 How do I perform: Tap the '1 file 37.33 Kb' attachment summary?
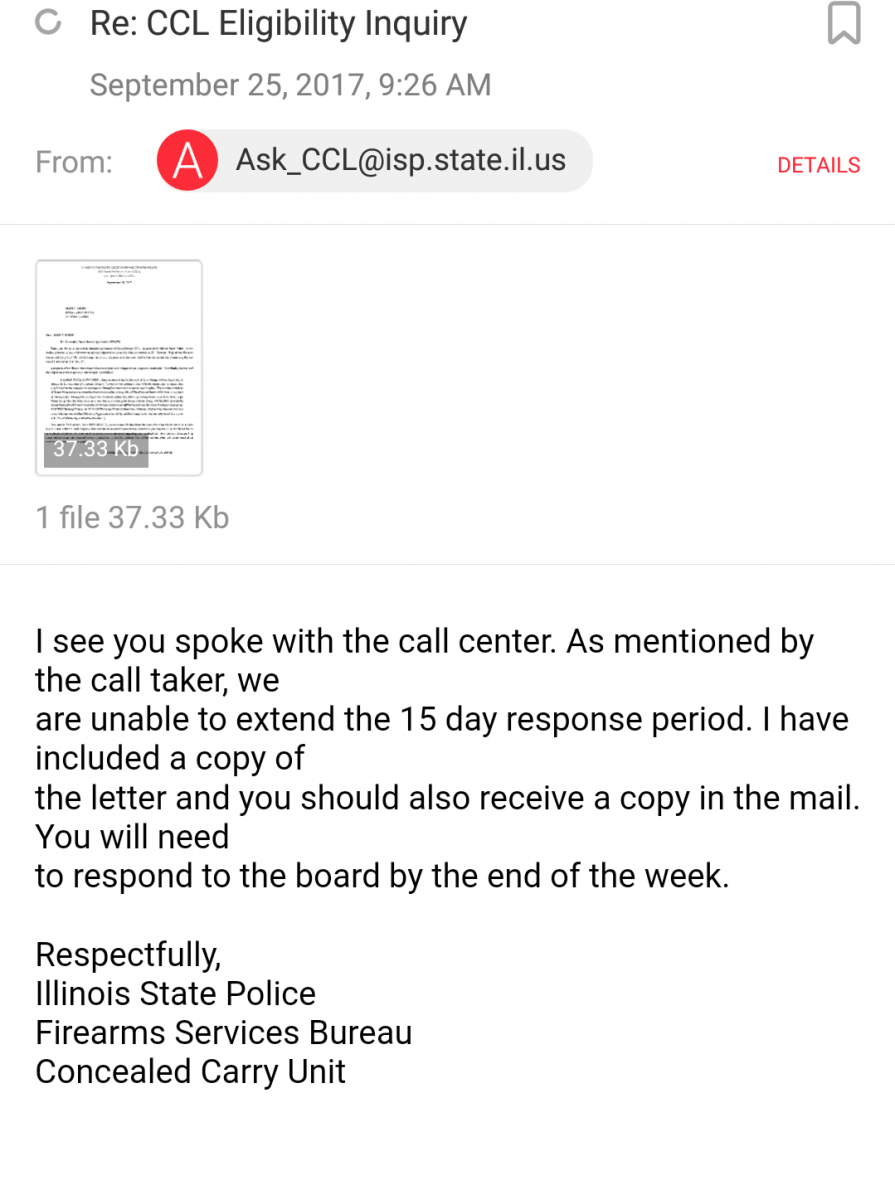click(x=133, y=517)
